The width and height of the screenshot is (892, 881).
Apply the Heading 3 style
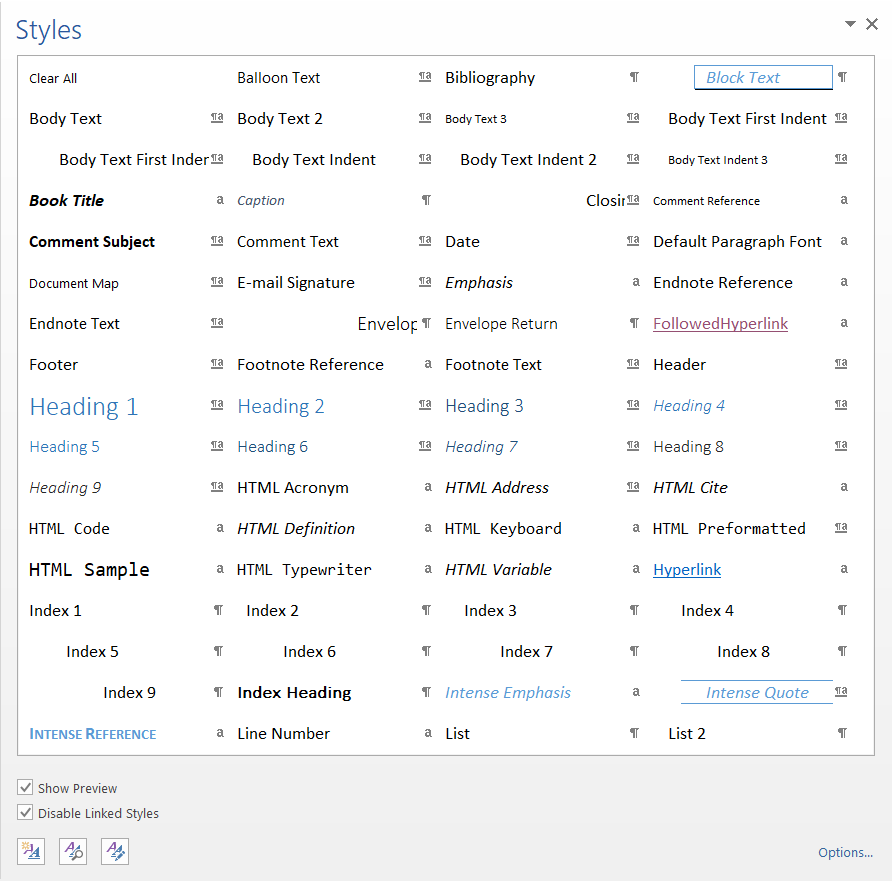(x=484, y=406)
